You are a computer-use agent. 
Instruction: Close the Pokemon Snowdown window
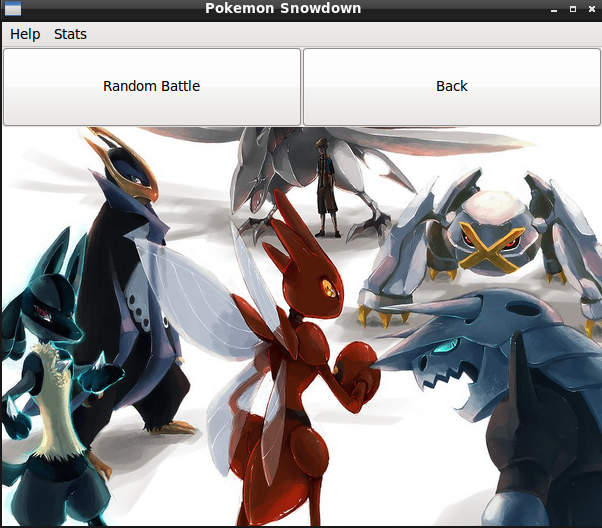pyautogui.click(x=592, y=9)
